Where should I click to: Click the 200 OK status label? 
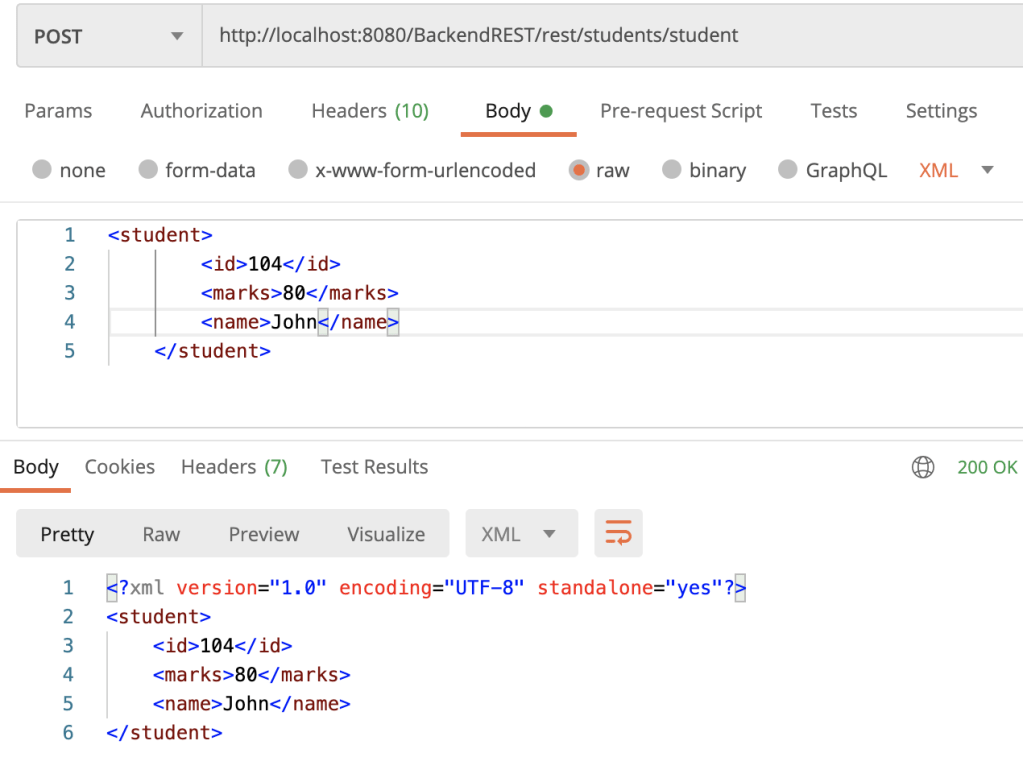click(986, 467)
